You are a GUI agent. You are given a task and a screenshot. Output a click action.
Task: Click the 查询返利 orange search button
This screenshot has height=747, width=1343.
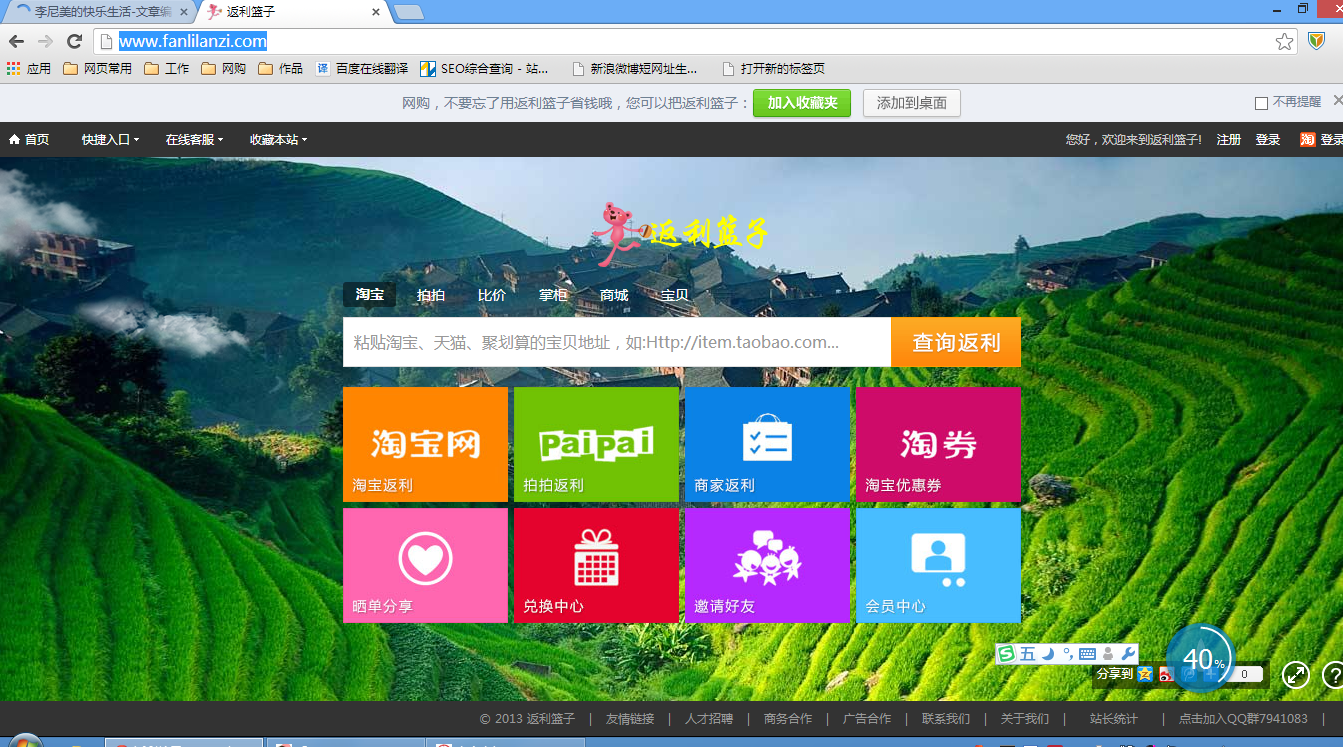956,343
